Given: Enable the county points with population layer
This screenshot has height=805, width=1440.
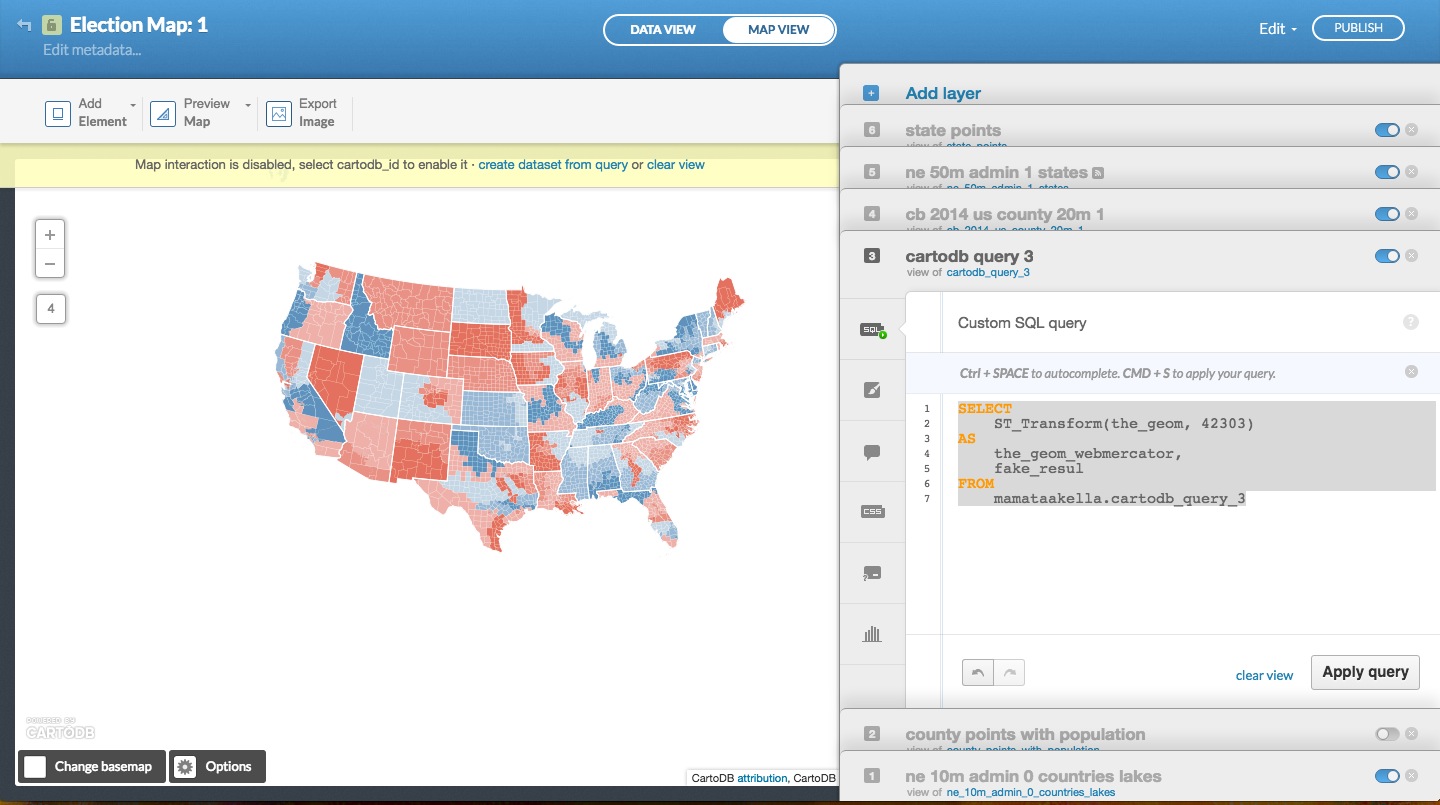Looking at the screenshot, I should click(1386, 734).
